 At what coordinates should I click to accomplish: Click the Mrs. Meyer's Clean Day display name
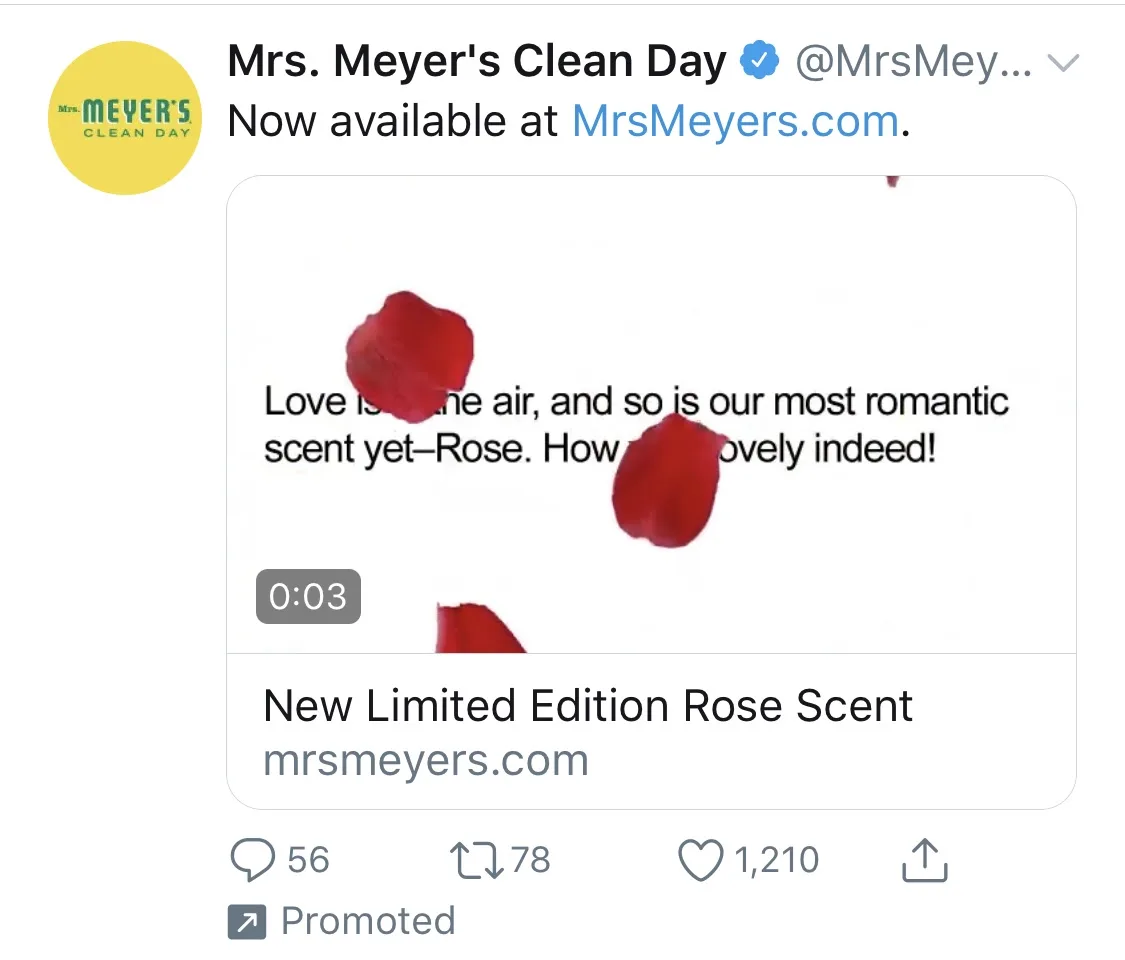(477, 63)
